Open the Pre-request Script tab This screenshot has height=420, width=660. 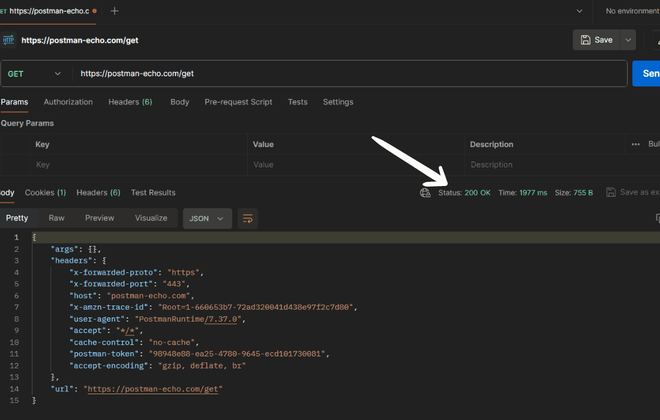point(238,102)
